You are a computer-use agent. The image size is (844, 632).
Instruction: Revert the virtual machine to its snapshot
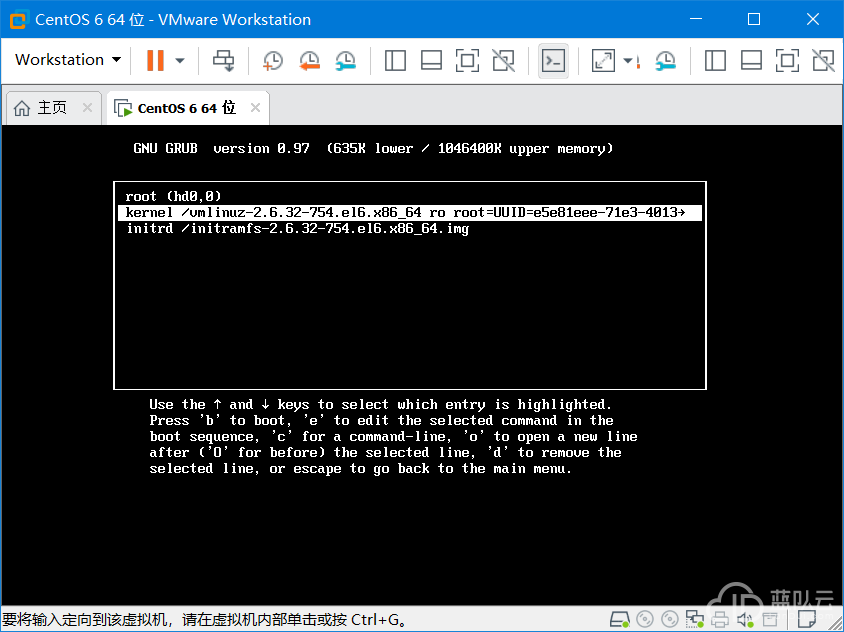click(x=310, y=60)
